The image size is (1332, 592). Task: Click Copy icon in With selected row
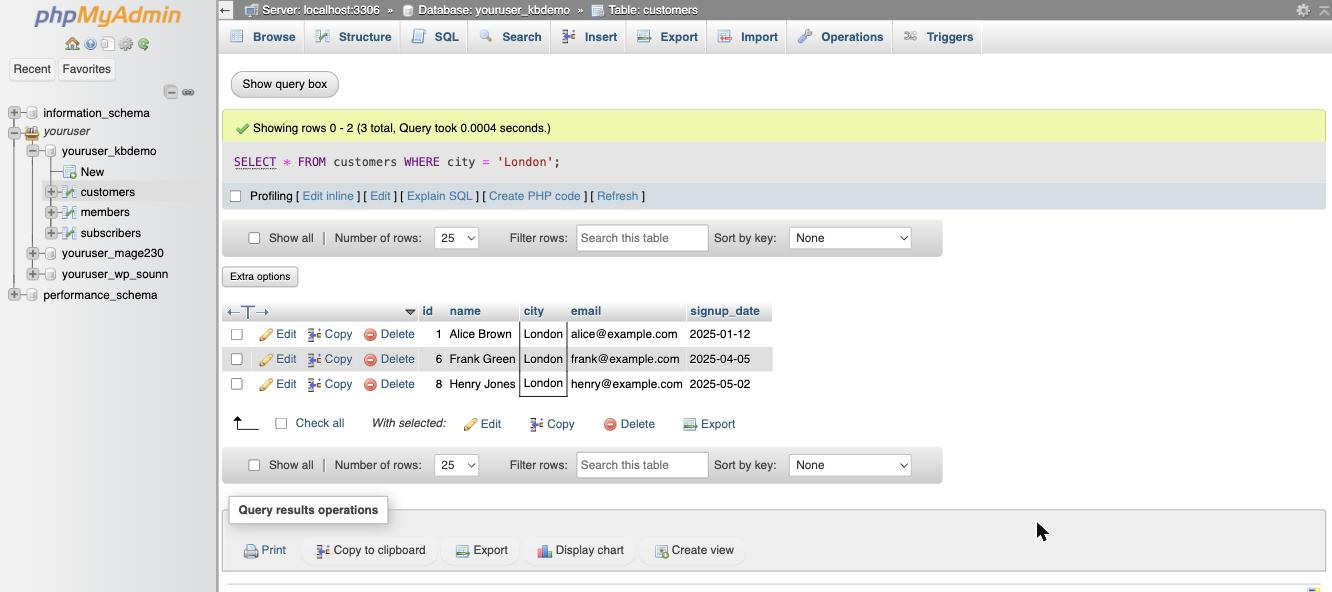point(537,425)
